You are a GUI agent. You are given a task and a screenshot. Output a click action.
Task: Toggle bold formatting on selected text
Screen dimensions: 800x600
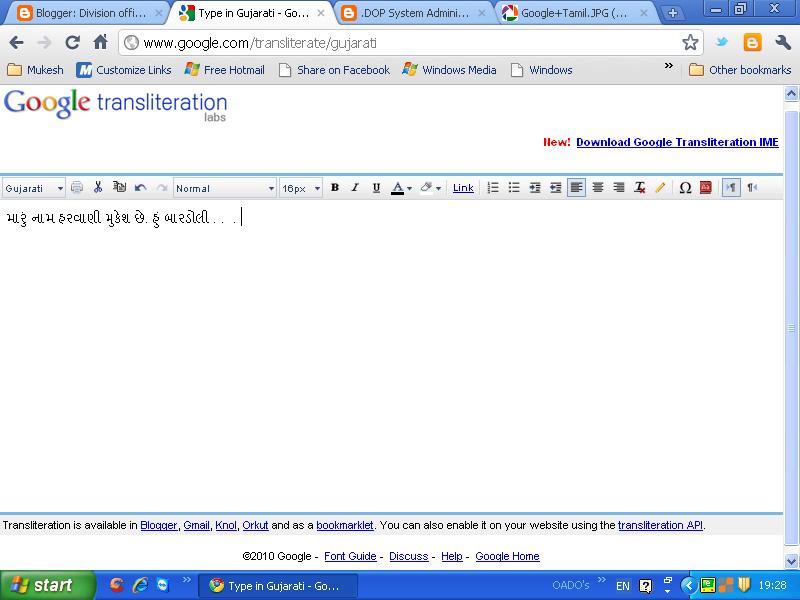(x=336, y=187)
